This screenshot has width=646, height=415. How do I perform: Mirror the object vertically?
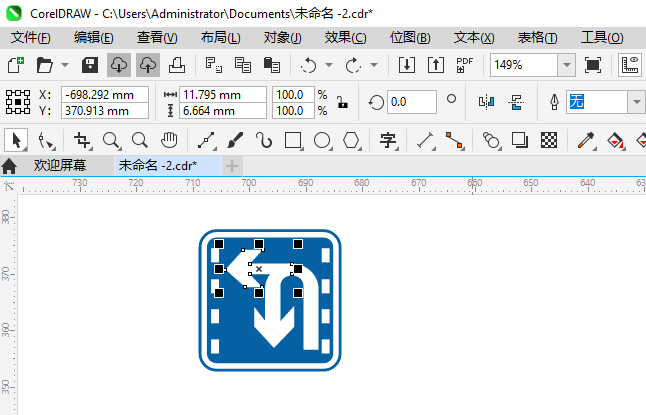(516, 102)
